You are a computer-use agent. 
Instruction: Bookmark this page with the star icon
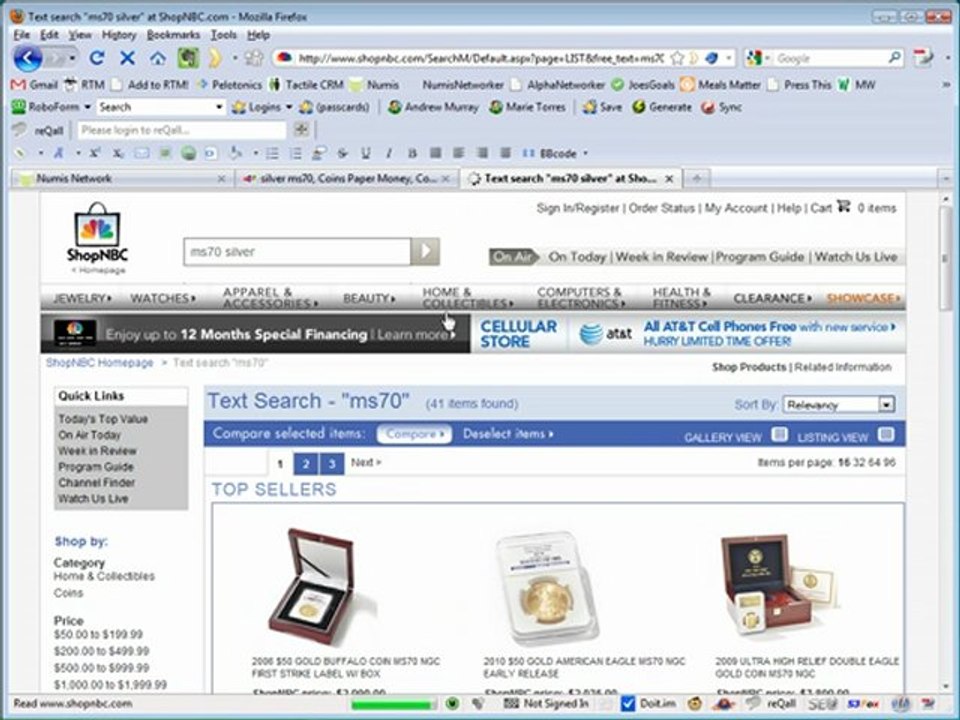click(x=677, y=58)
